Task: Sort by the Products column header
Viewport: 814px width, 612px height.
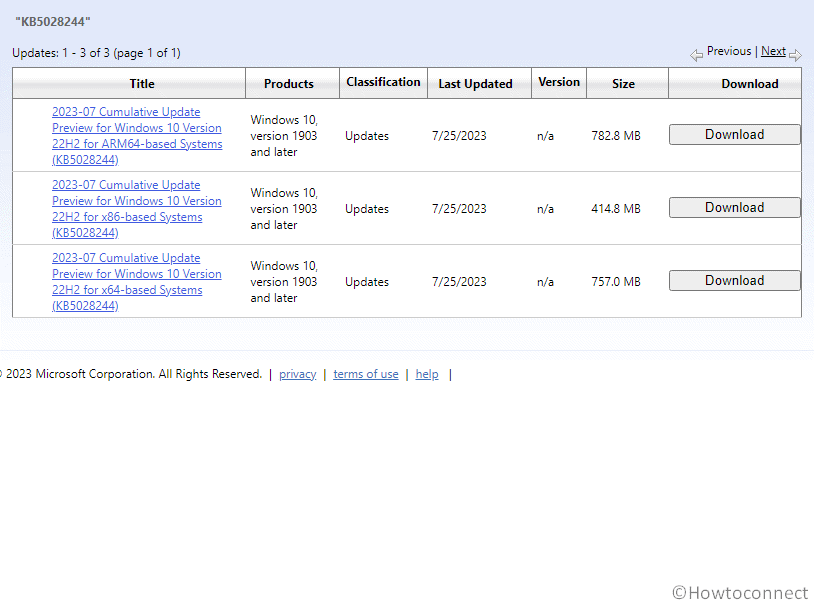Action: click(289, 84)
